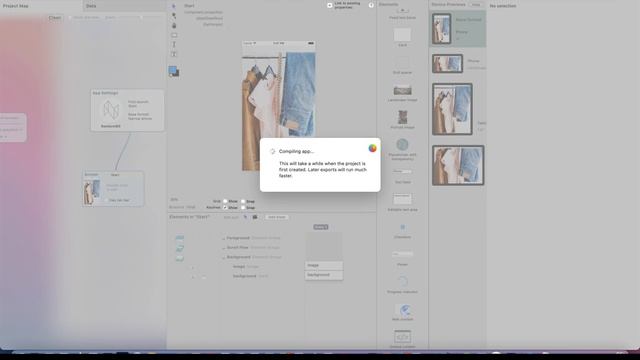Toggle the Keylines Show checkbox
Viewport: 640px width, 360px height.
tap(225, 207)
